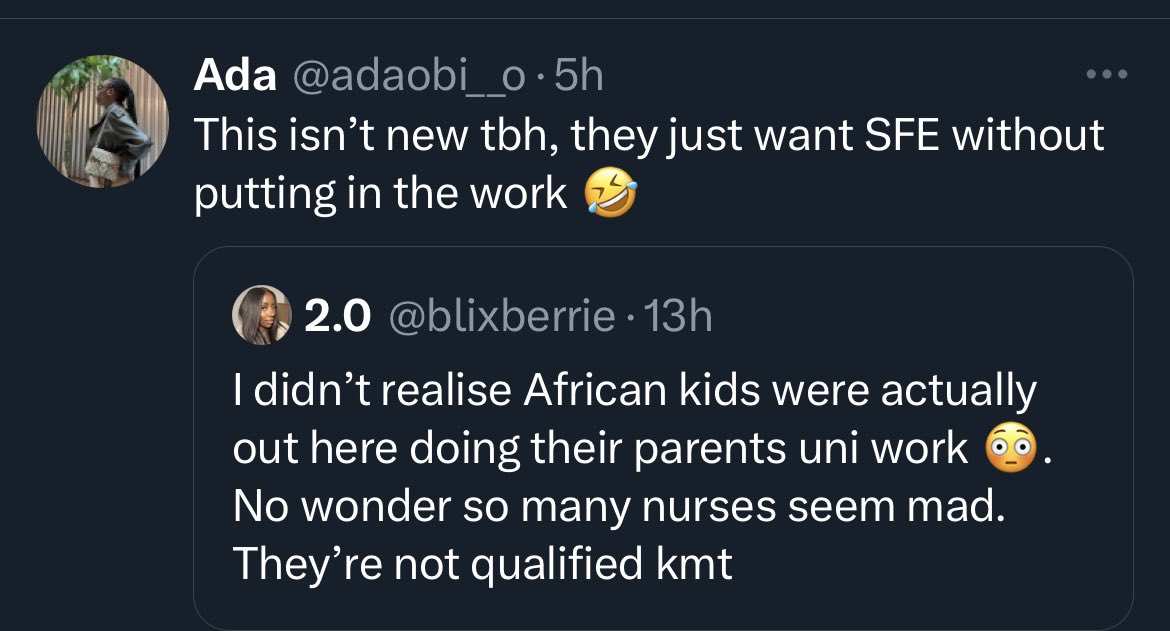Screen dimensions: 1170x631
Task: Click the @blixberrie handle
Action: [502, 317]
